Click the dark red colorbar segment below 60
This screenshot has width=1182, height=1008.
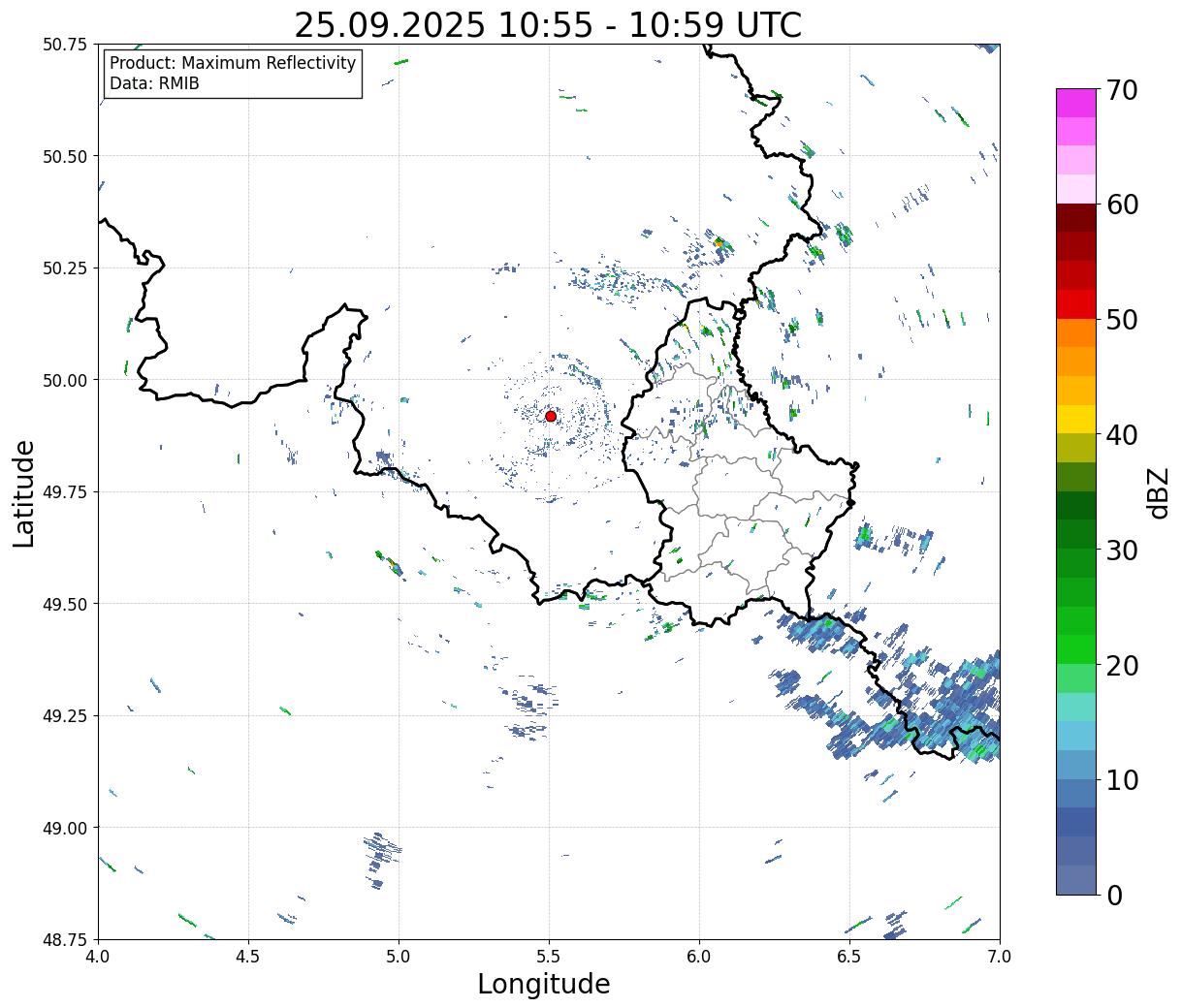tap(1076, 218)
